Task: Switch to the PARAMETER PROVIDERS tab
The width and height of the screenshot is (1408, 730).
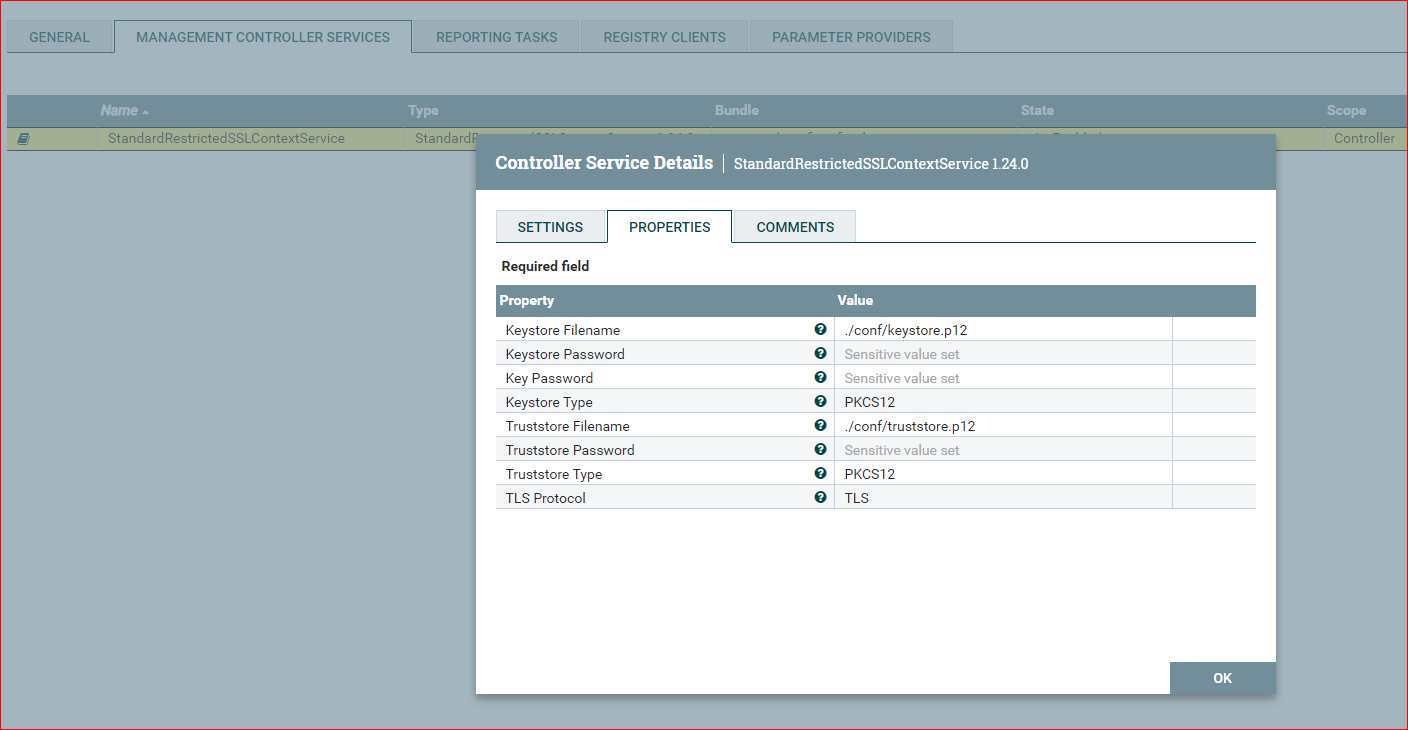Action: point(850,36)
